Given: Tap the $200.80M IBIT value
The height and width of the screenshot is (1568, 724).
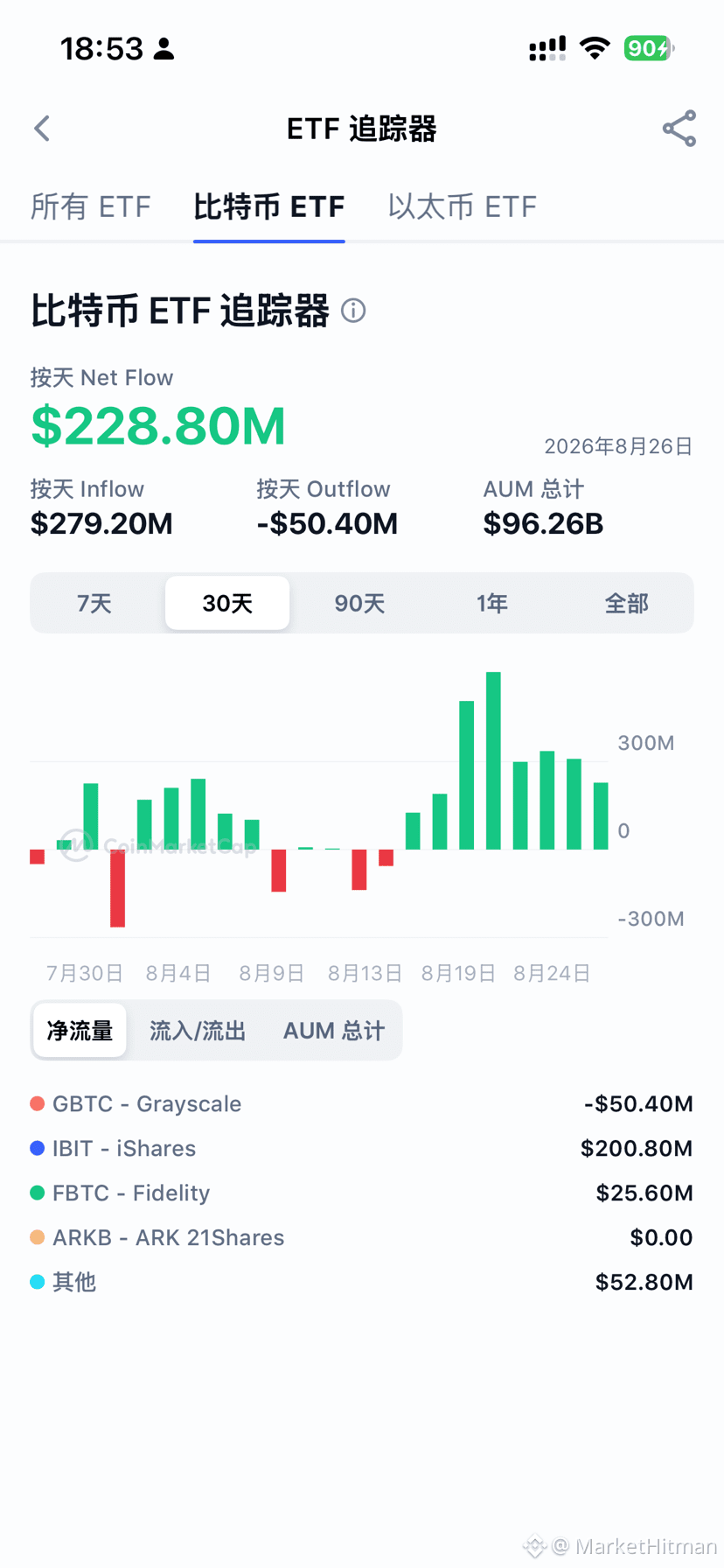Looking at the screenshot, I should tap(637, 1148).
